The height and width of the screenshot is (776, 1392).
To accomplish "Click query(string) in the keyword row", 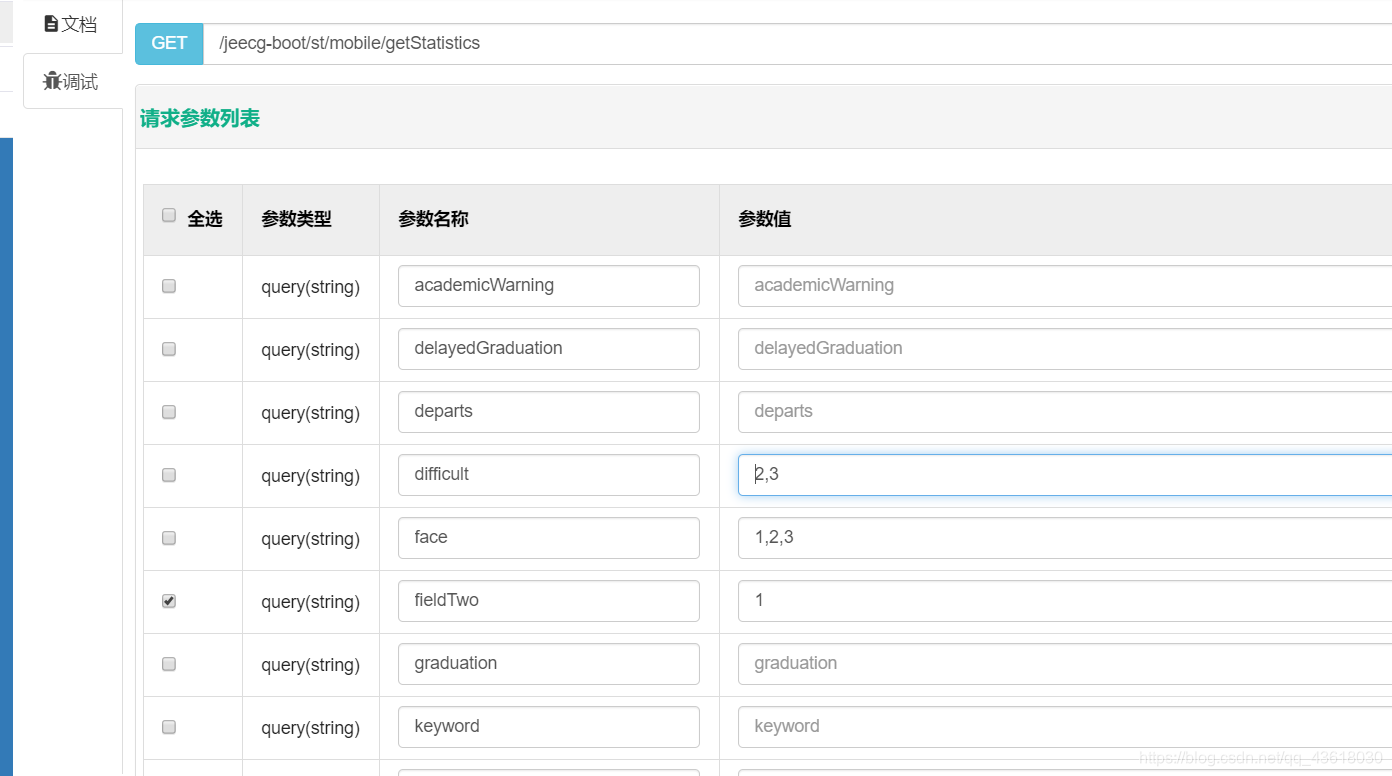I will tap(310, 728).
